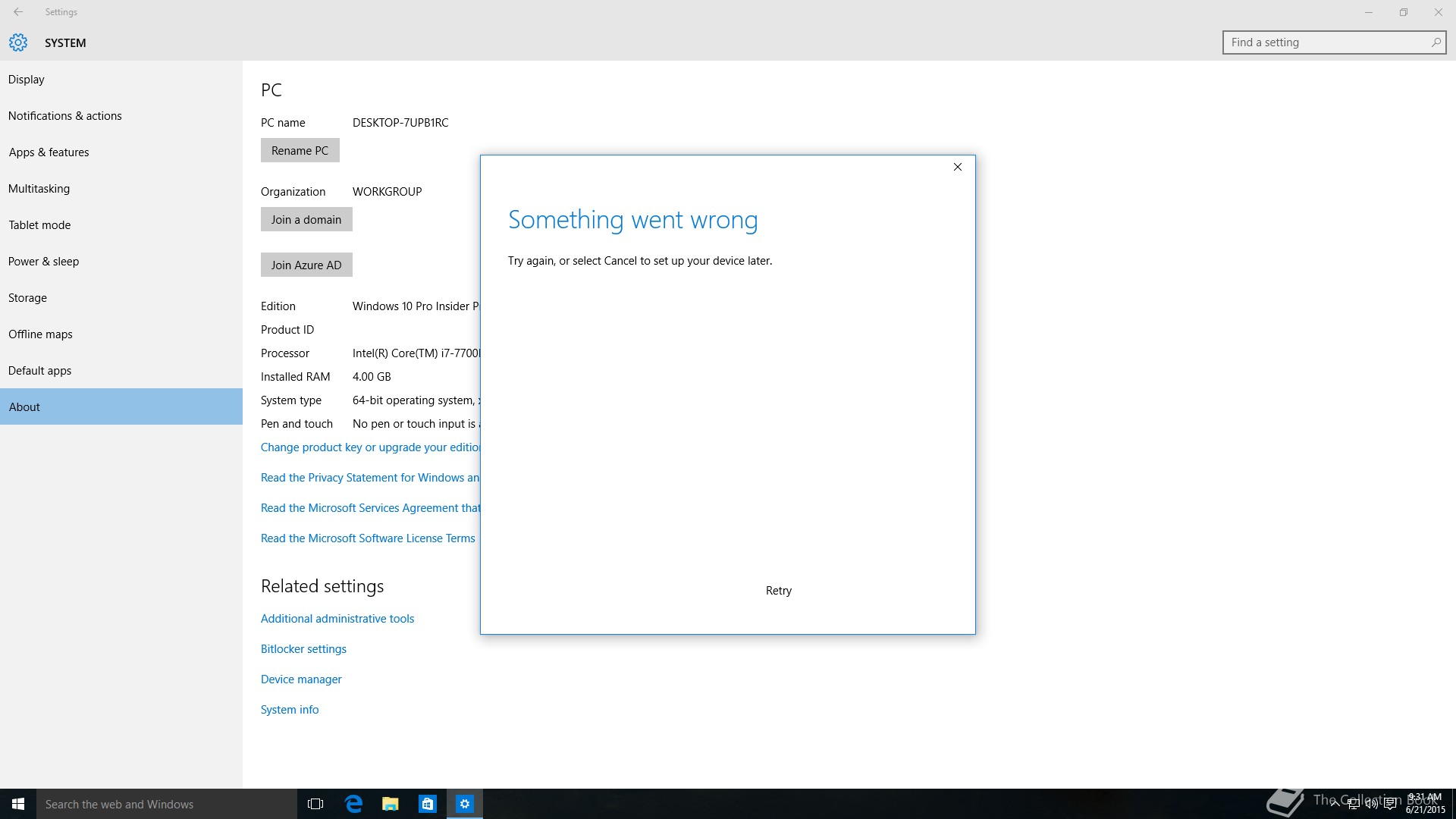Open Microsoft Software License Terms link
The width and height of the screenshot is (1456, 819).
[x=368, y=538]
